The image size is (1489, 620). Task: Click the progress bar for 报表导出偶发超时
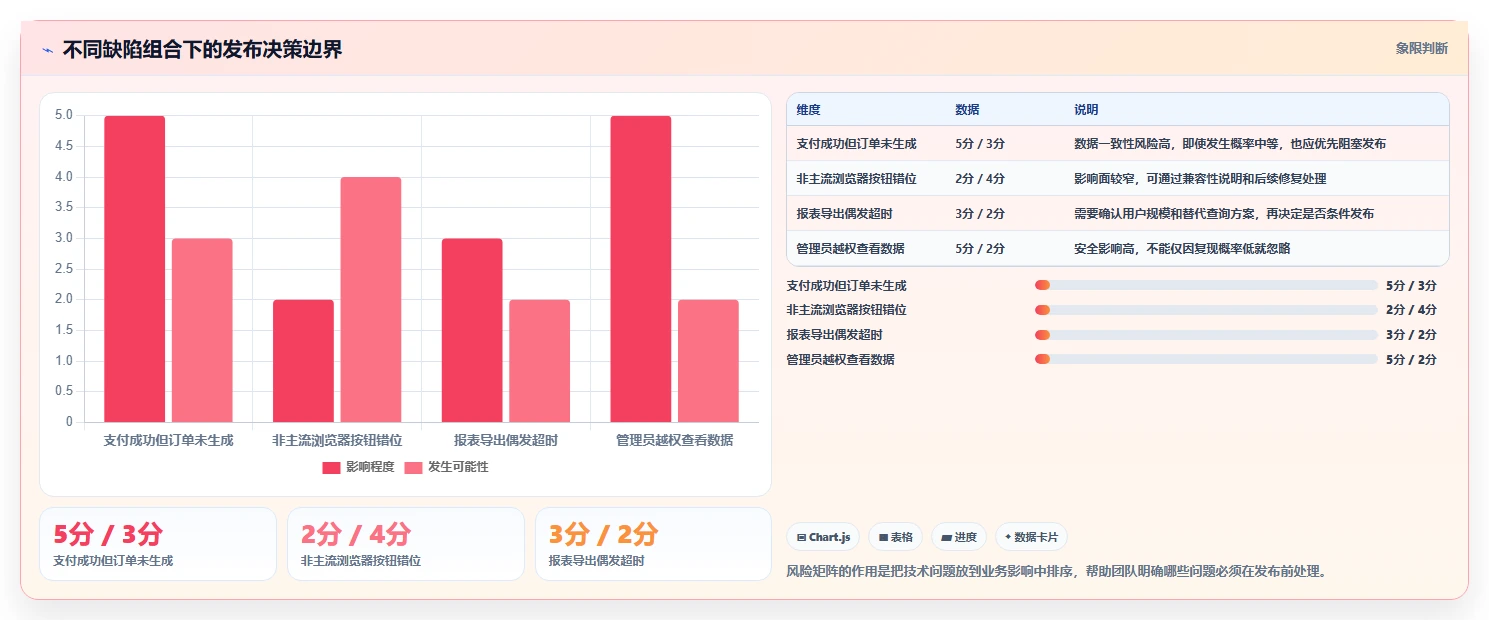click(1206, 335)
